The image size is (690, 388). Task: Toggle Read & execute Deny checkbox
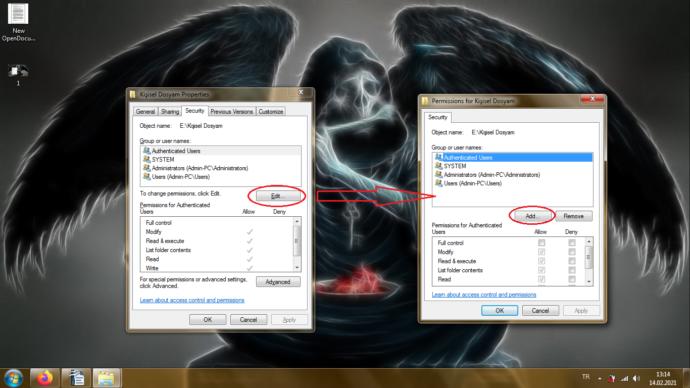click(572, 261)
